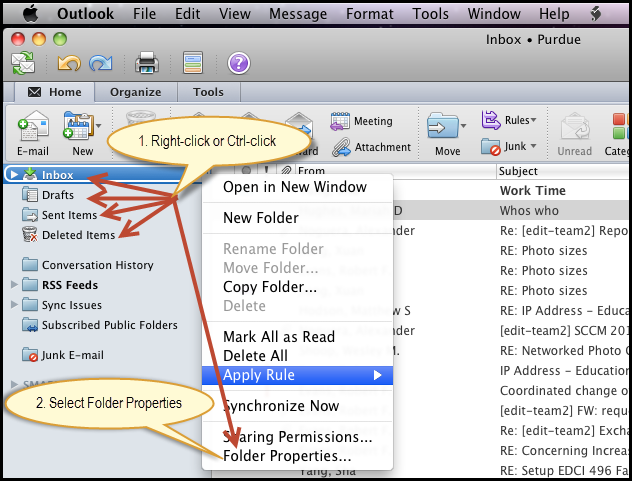
Task: Open the 'RE: Networked Photo' message
Action: (564, 350)
